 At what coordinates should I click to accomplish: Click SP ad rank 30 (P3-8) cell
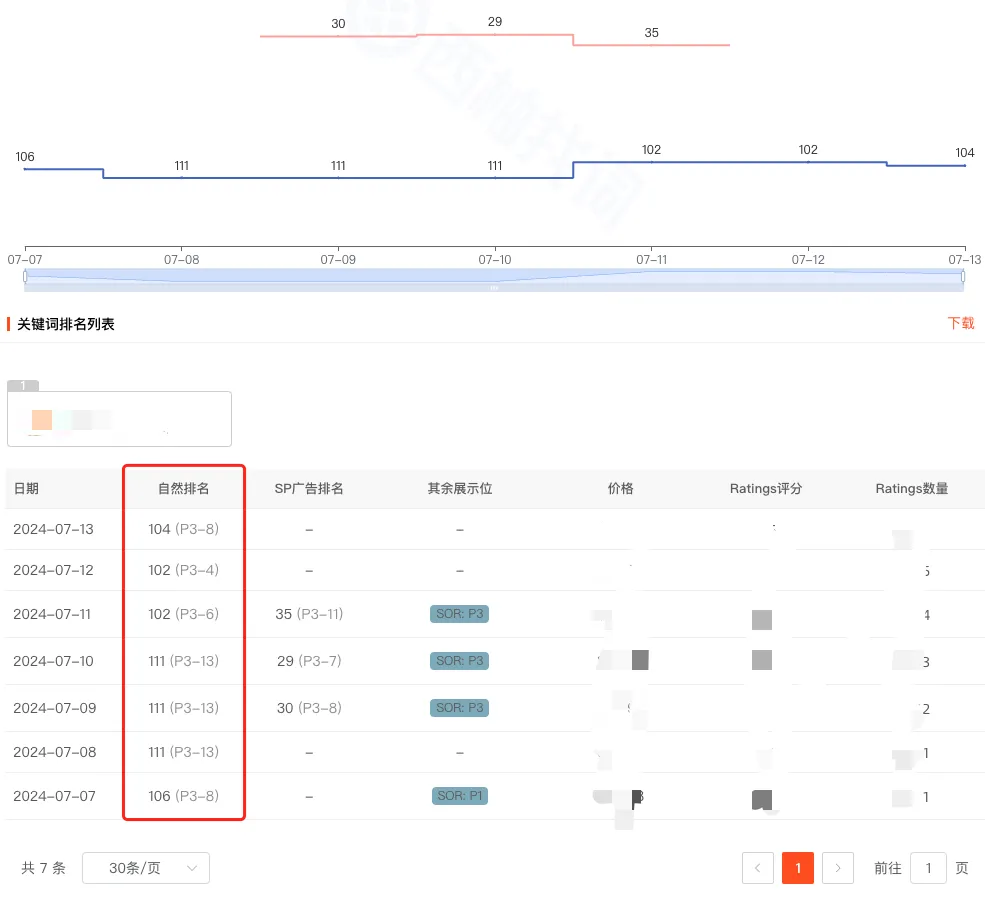[x=309, y=708]
